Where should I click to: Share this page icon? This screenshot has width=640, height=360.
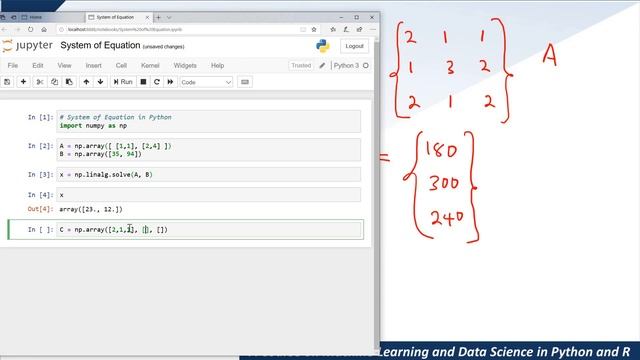coord(359,29)
